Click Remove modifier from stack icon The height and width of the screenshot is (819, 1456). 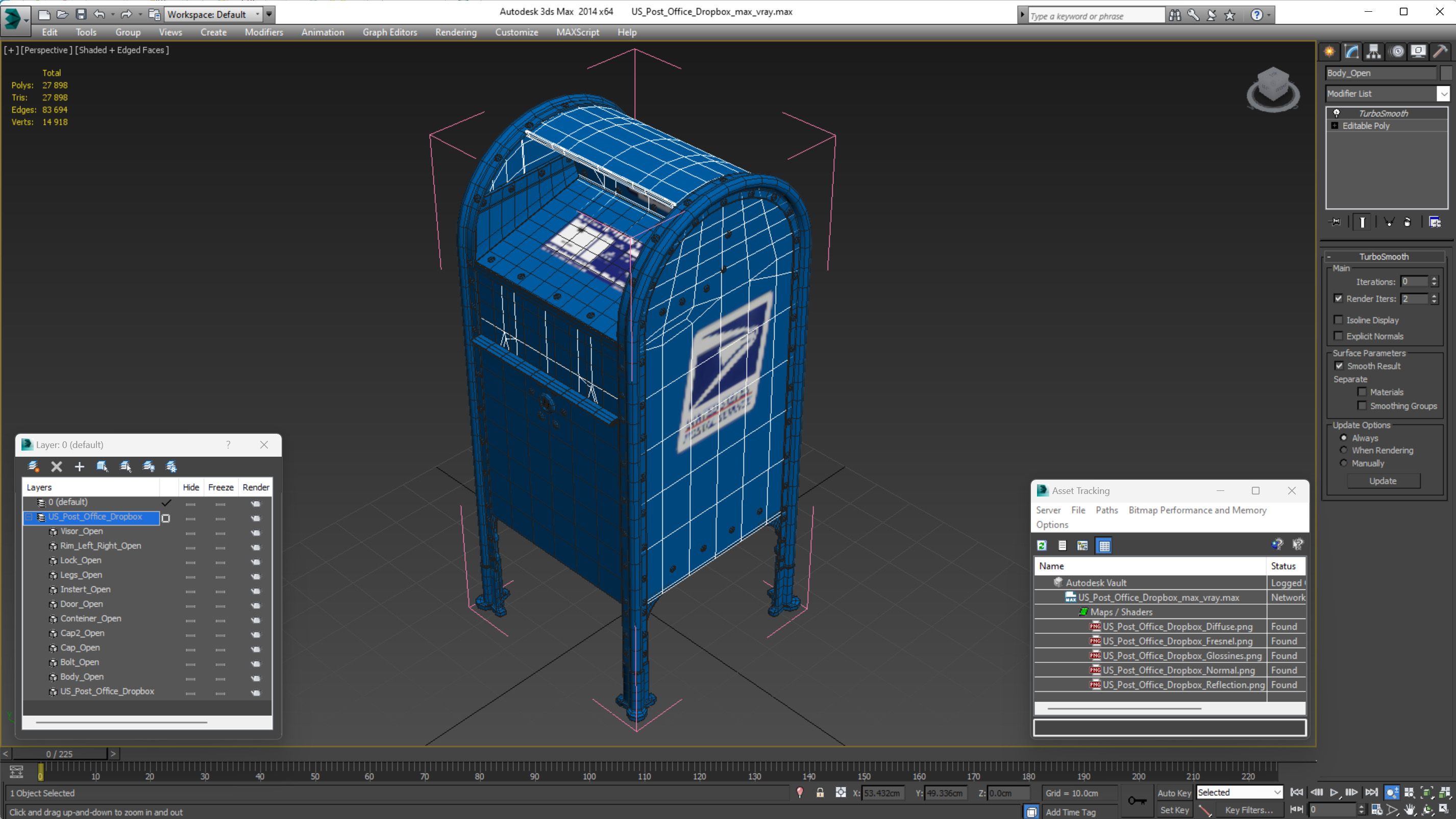(x=1408, y=221)
